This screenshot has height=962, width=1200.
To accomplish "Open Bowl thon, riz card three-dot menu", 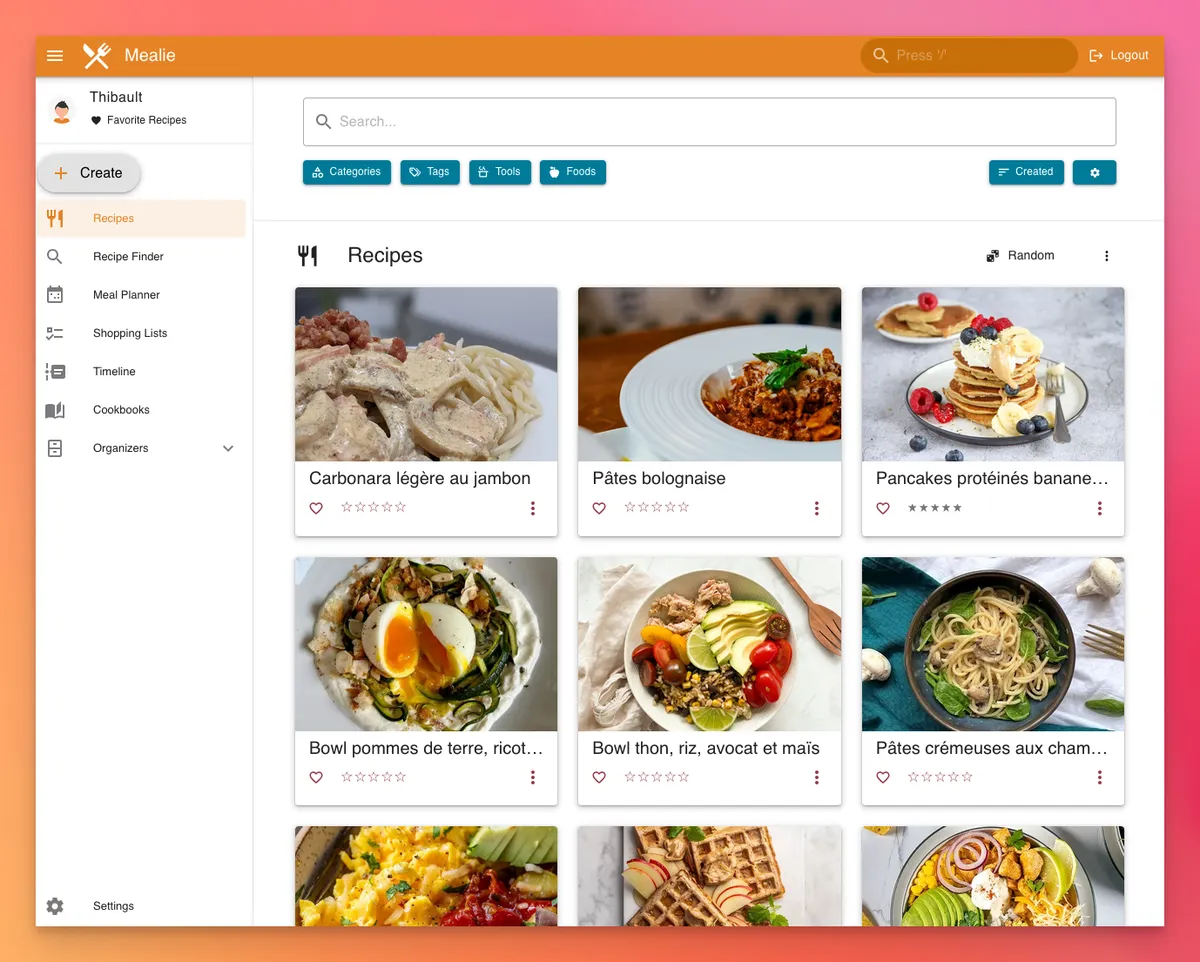I will pyautogui.click(x=816, y=777).
